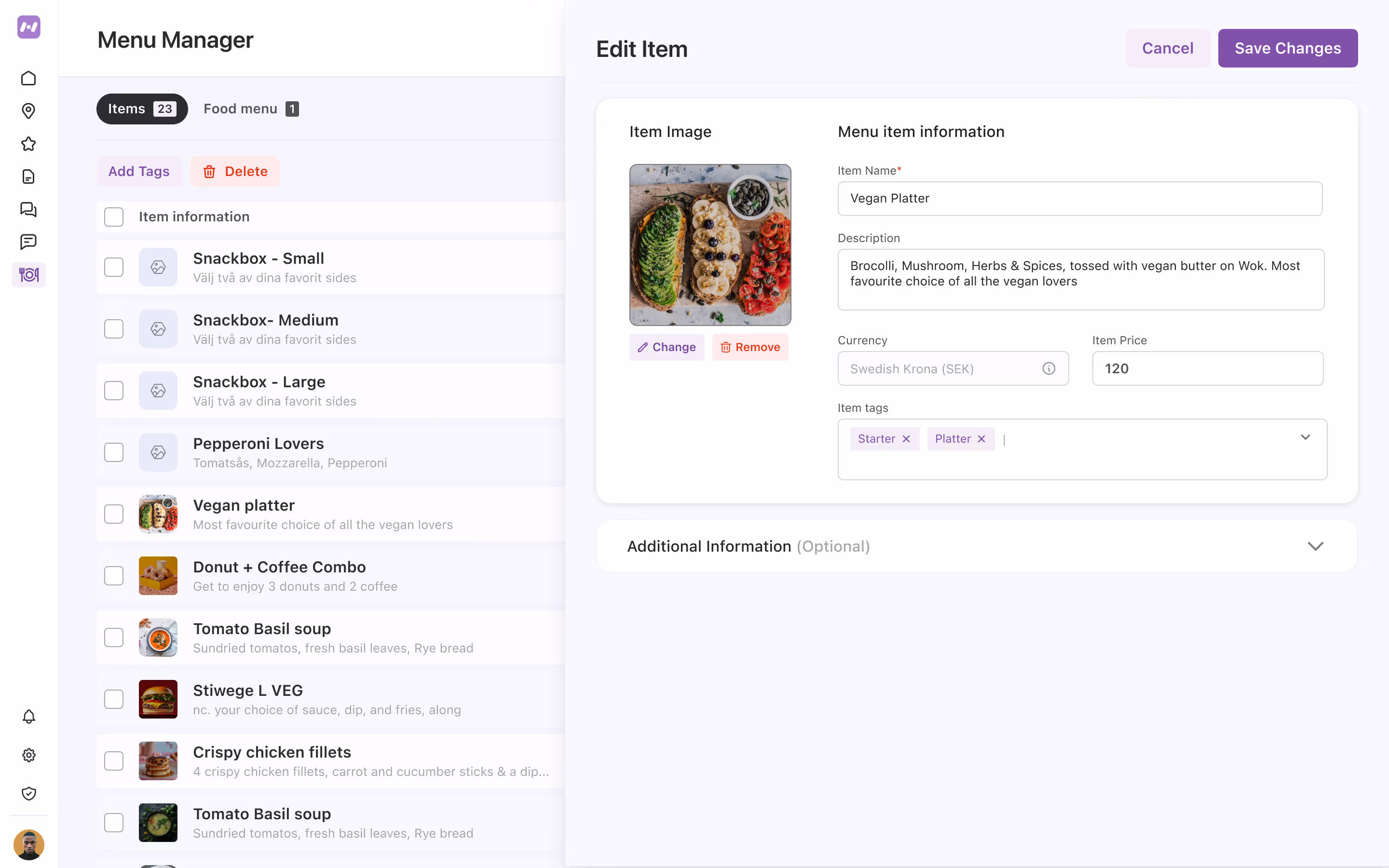This screenshot has width=1389, height=868.
Task: Click the Description text area
Action: tap(1081, 280)
